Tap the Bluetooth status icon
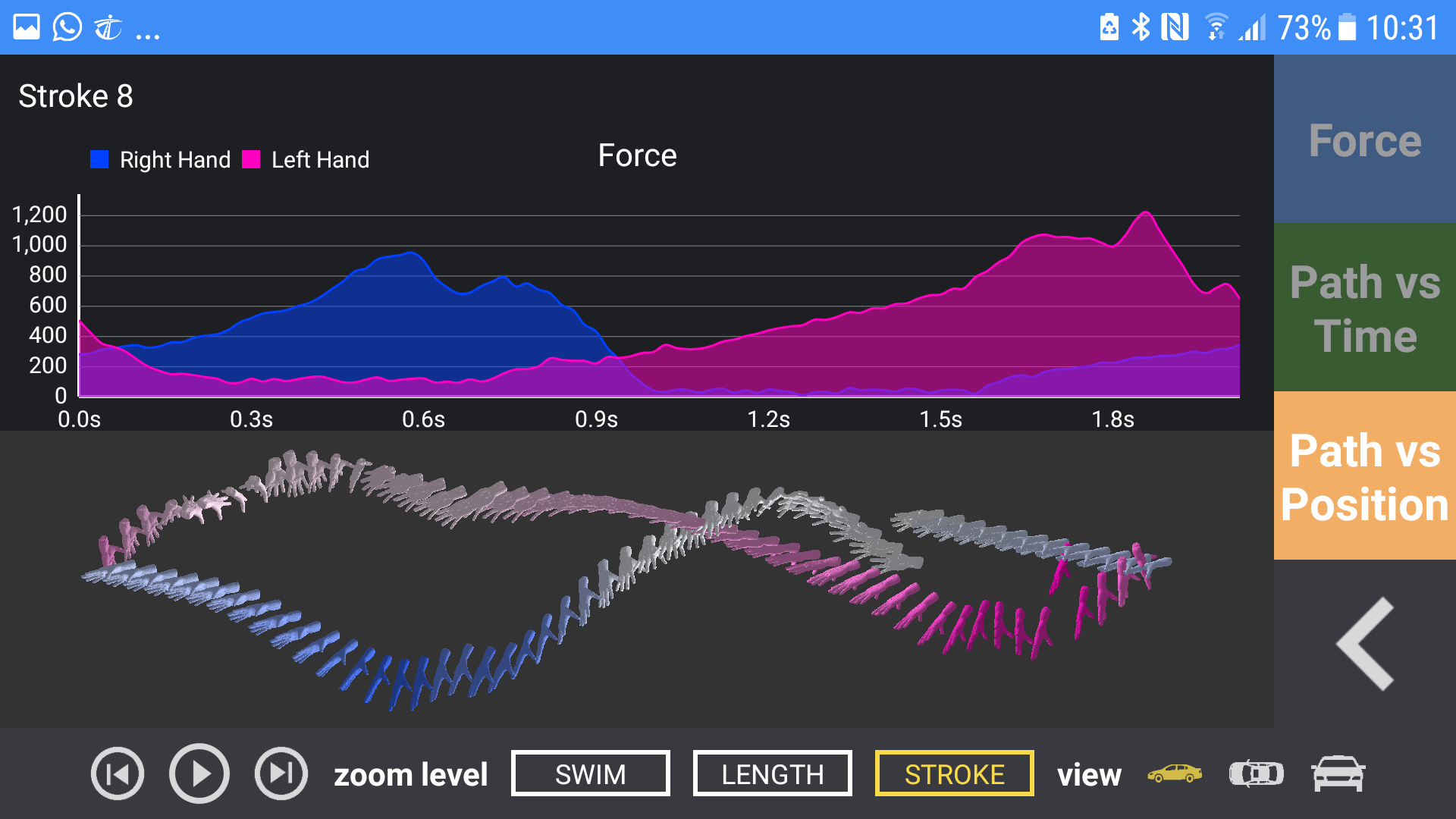This screenshot has height=819, width=1456. click(x=1141, y=28)
